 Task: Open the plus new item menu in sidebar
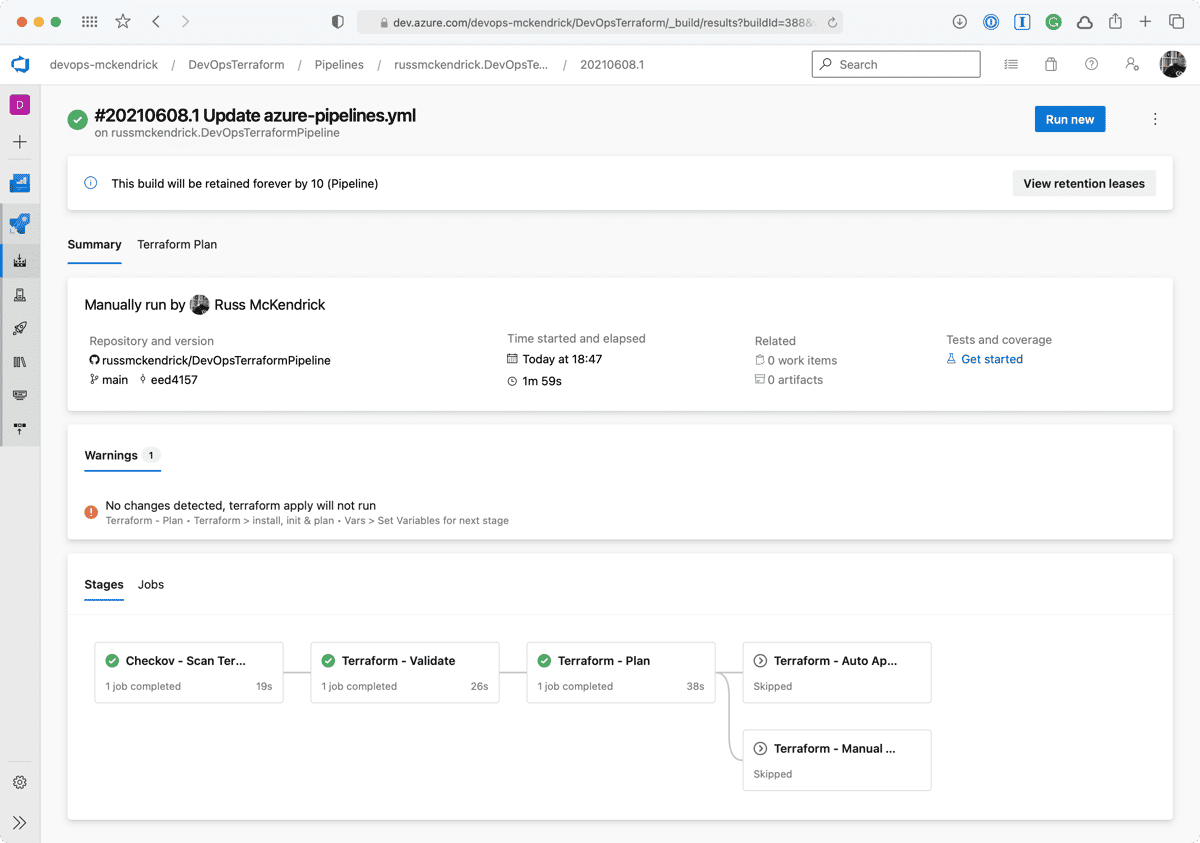tap(20, 142)
